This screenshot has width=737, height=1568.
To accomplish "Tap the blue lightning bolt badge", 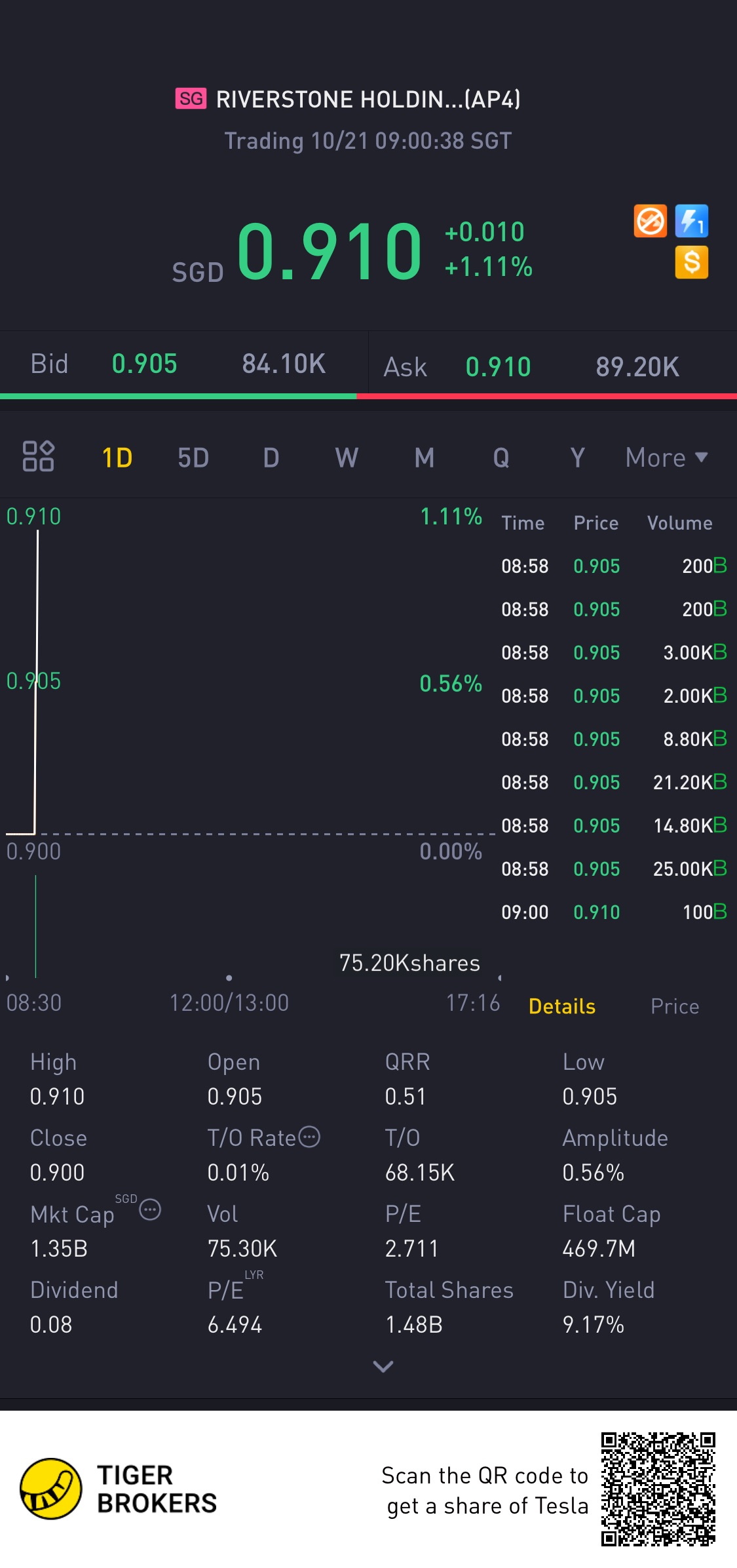I will point(692,221).
